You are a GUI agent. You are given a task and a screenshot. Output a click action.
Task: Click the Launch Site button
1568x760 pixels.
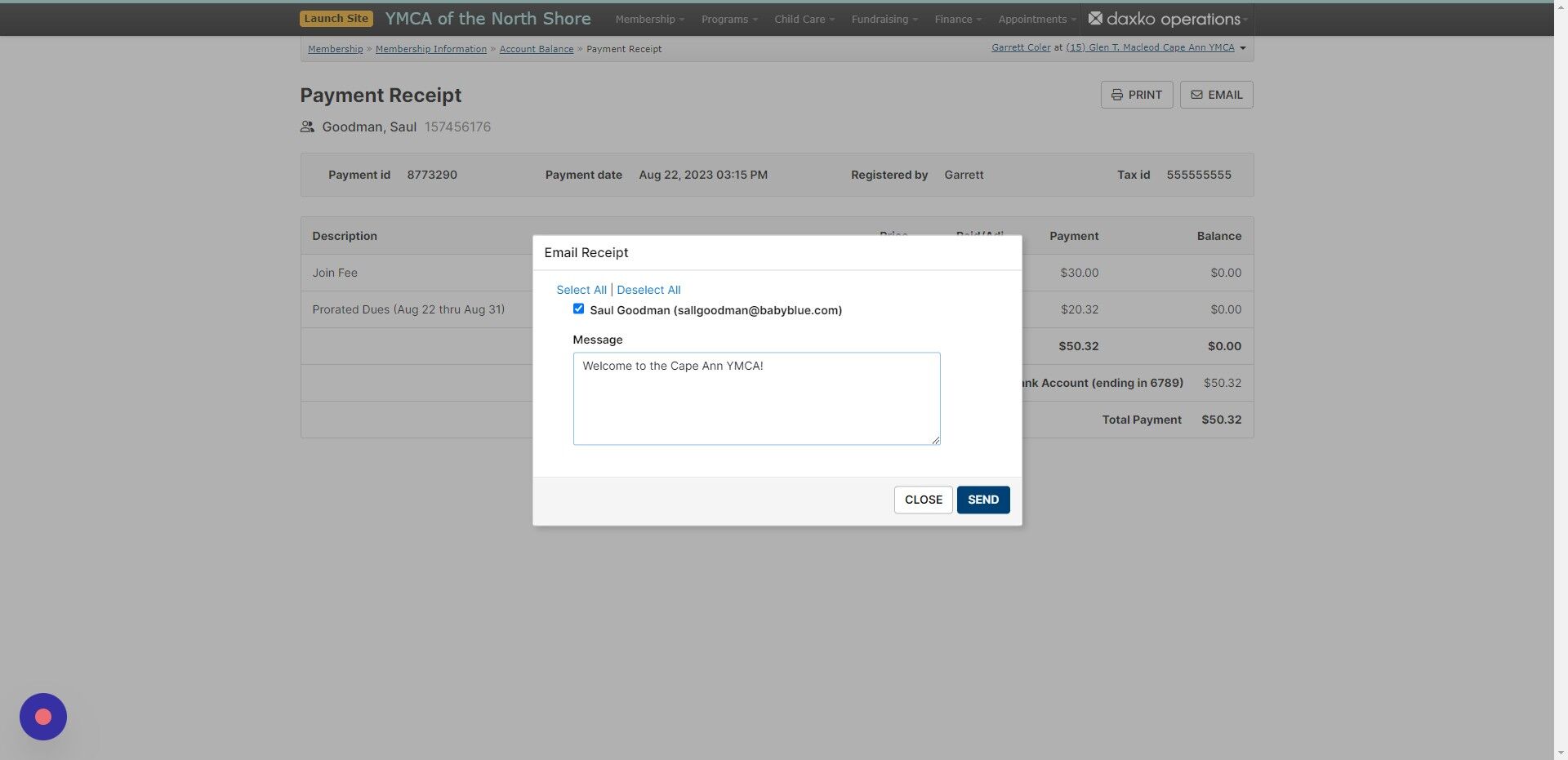coord(336,18)
